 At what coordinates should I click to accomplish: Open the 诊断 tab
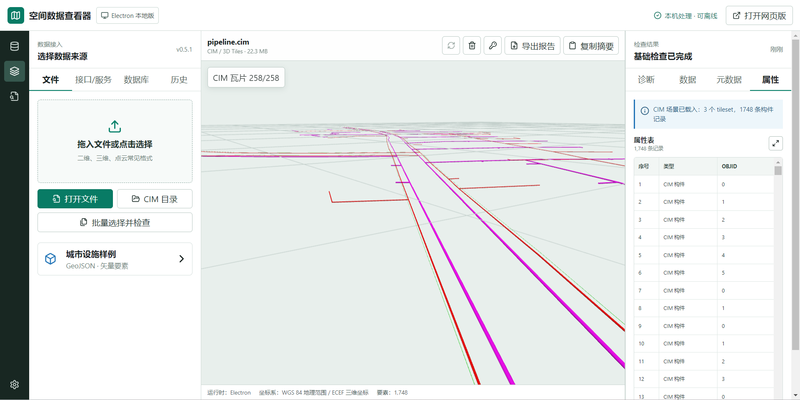click(646, 80)
